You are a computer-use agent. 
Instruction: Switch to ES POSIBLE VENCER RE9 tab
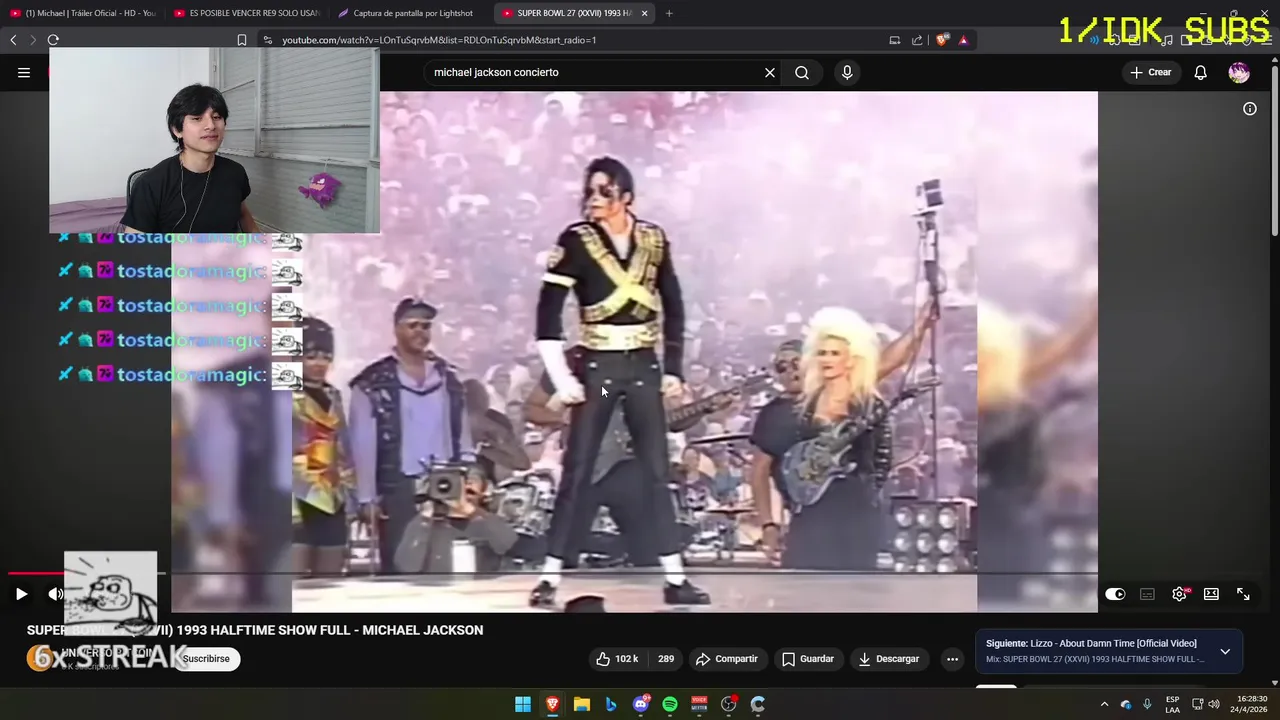[x=246, y=13]
